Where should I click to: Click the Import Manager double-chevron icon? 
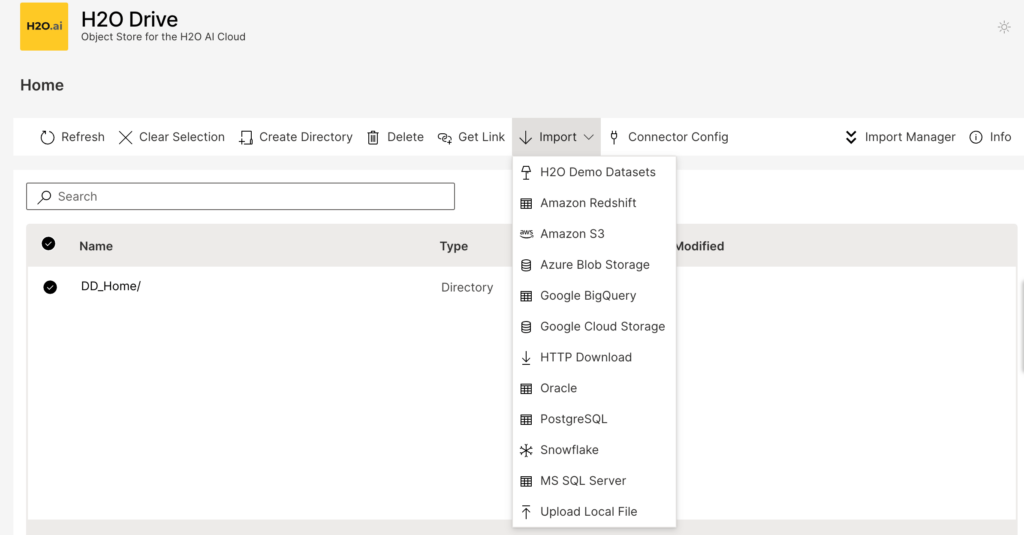point(851,137)
